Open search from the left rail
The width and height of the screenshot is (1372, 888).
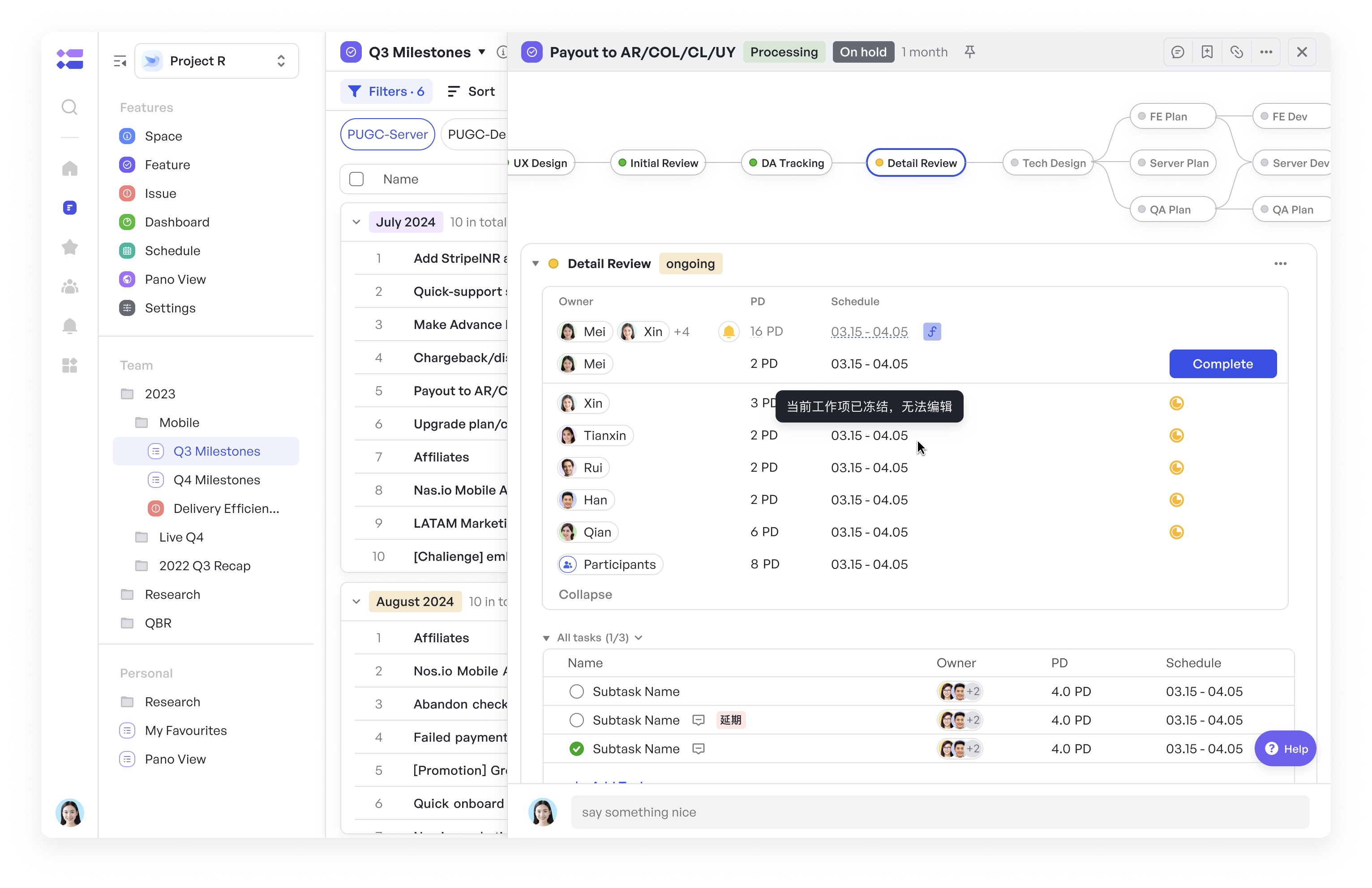(69, 107)
